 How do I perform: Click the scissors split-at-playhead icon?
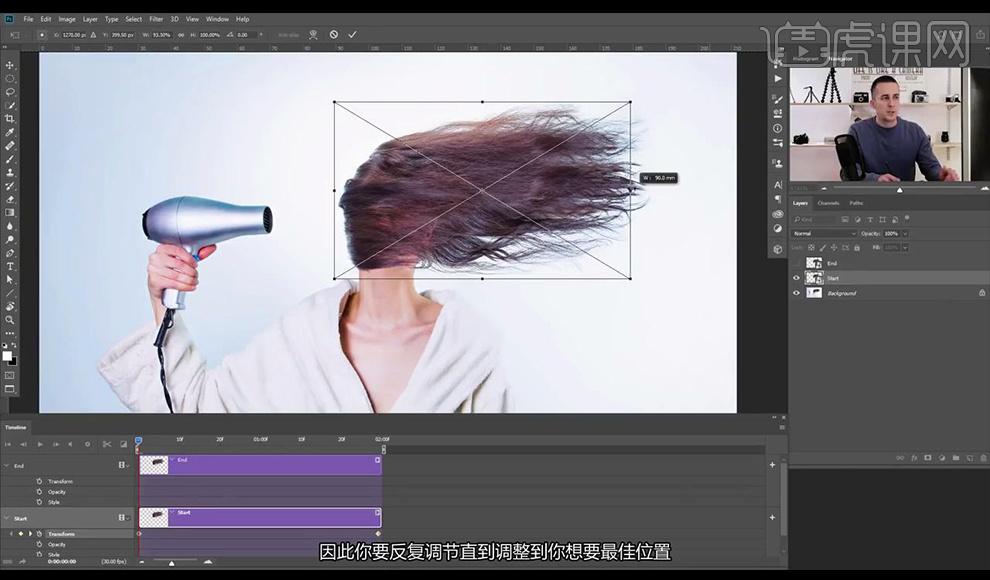[107, 444]
